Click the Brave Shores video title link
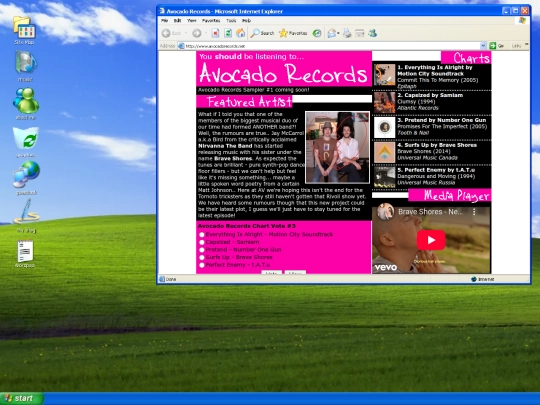Screen dimensions: 540x405 pos(430,212)
